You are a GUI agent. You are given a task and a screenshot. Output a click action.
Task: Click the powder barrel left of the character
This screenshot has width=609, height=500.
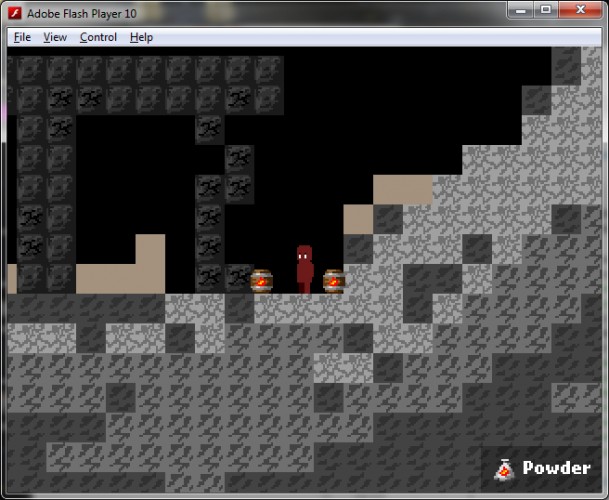click(x=261, y=281)
